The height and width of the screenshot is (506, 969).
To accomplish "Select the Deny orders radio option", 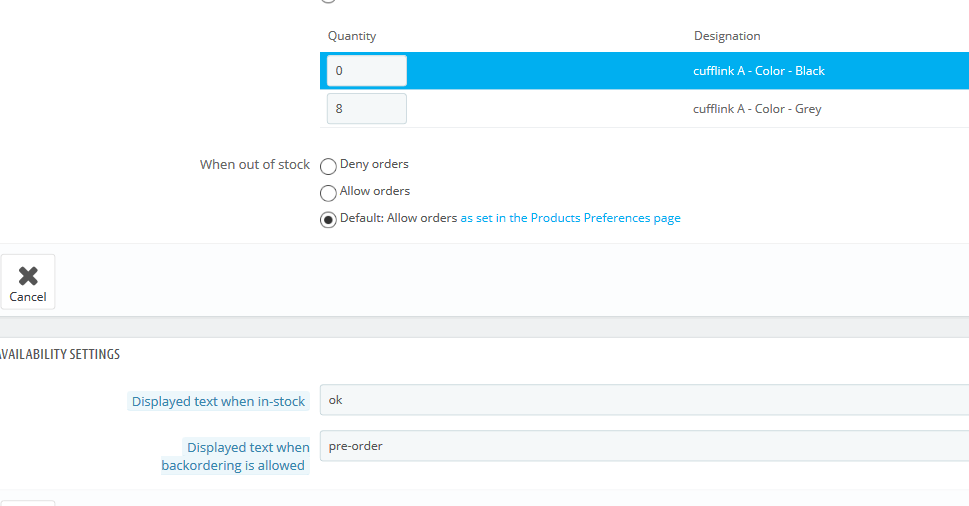I will [x=328, y=166].
